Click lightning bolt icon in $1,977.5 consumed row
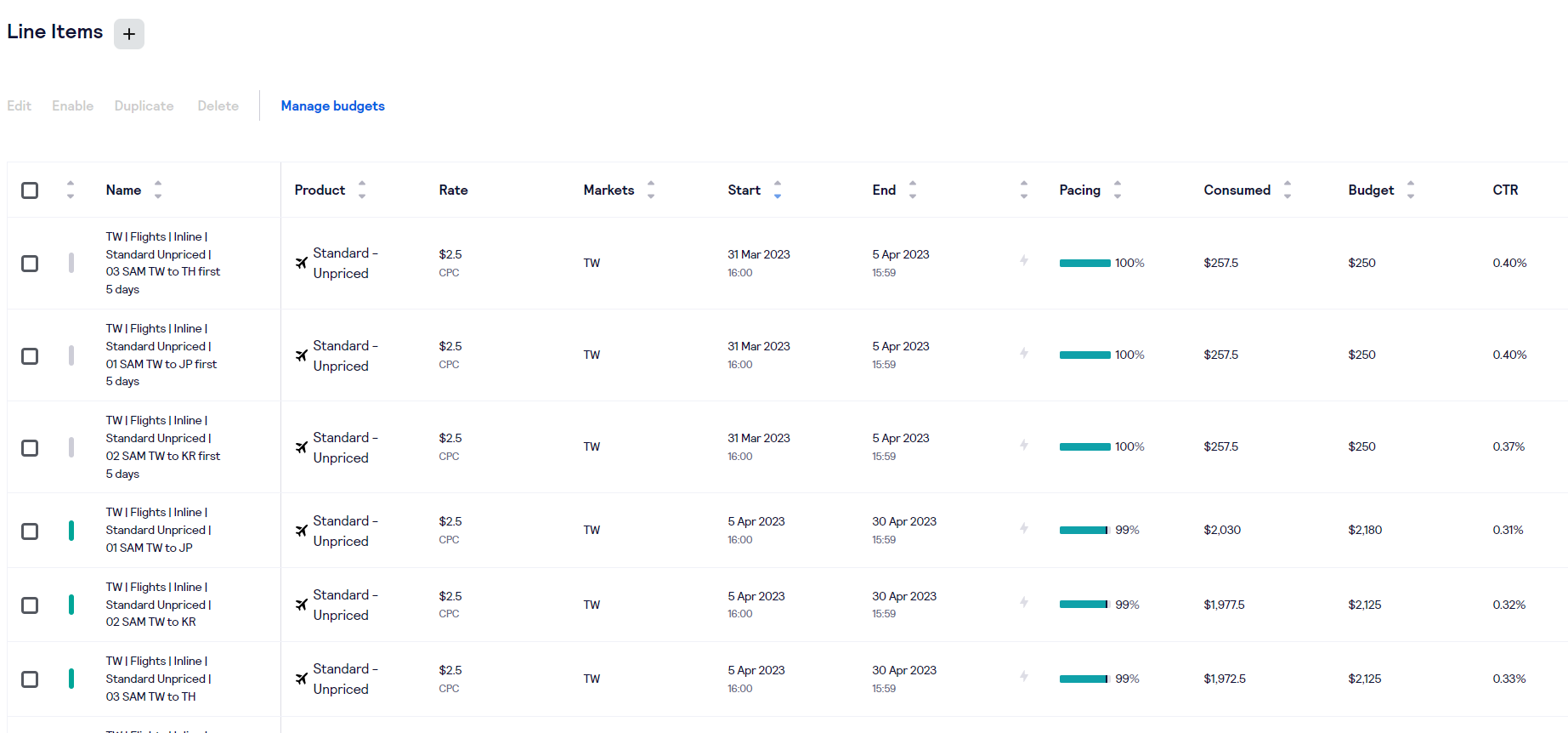 [1024, 602]
